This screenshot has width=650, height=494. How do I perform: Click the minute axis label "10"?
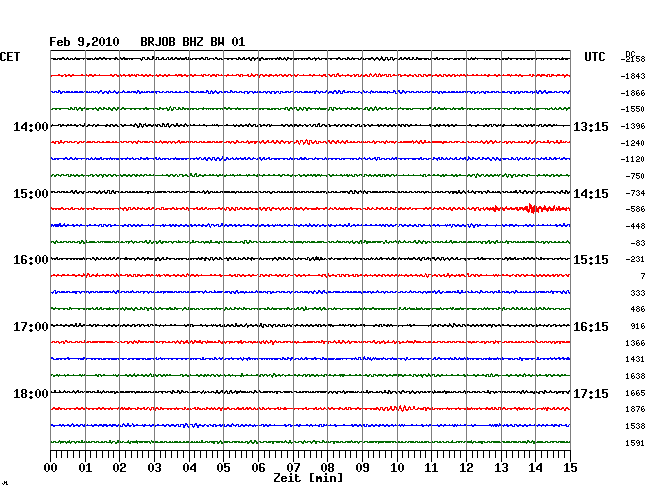[x=397, y=468]
